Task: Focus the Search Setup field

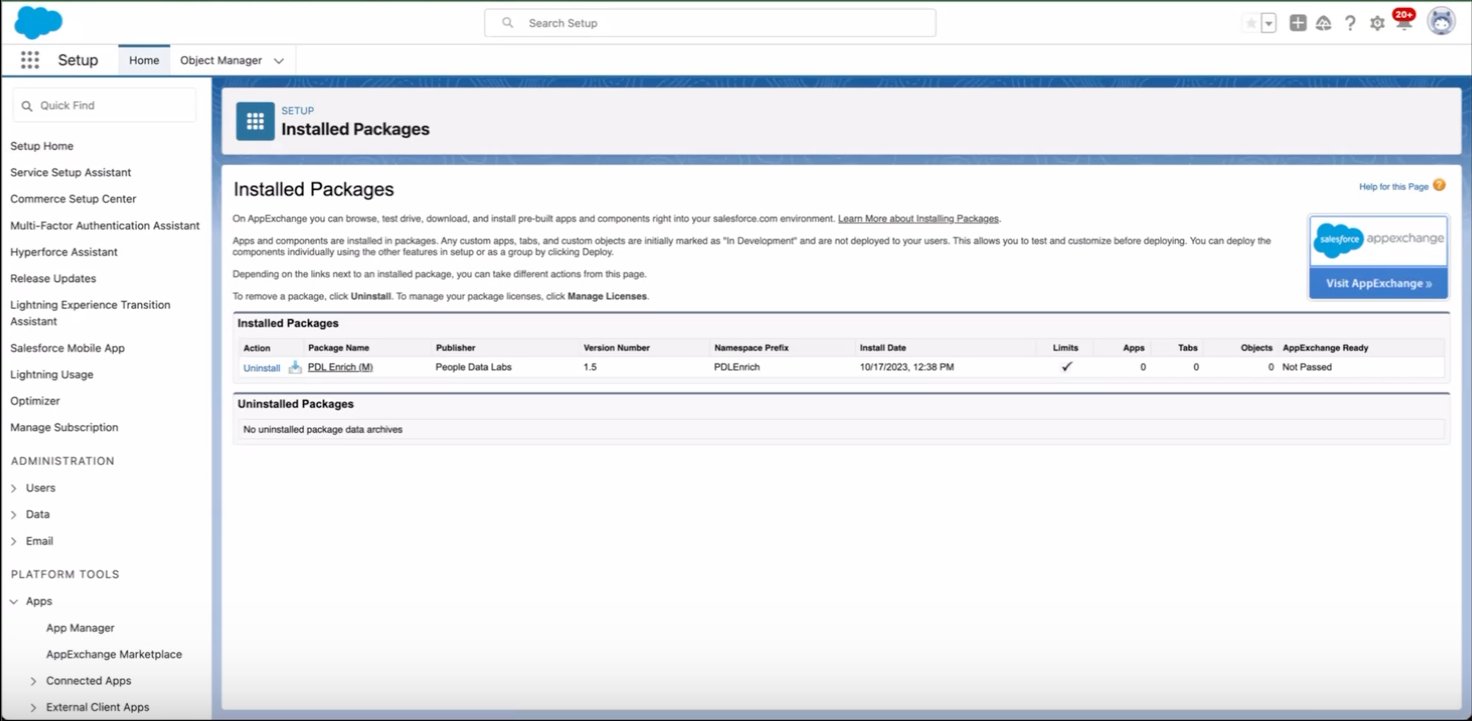Action: (x=710, y=23)
